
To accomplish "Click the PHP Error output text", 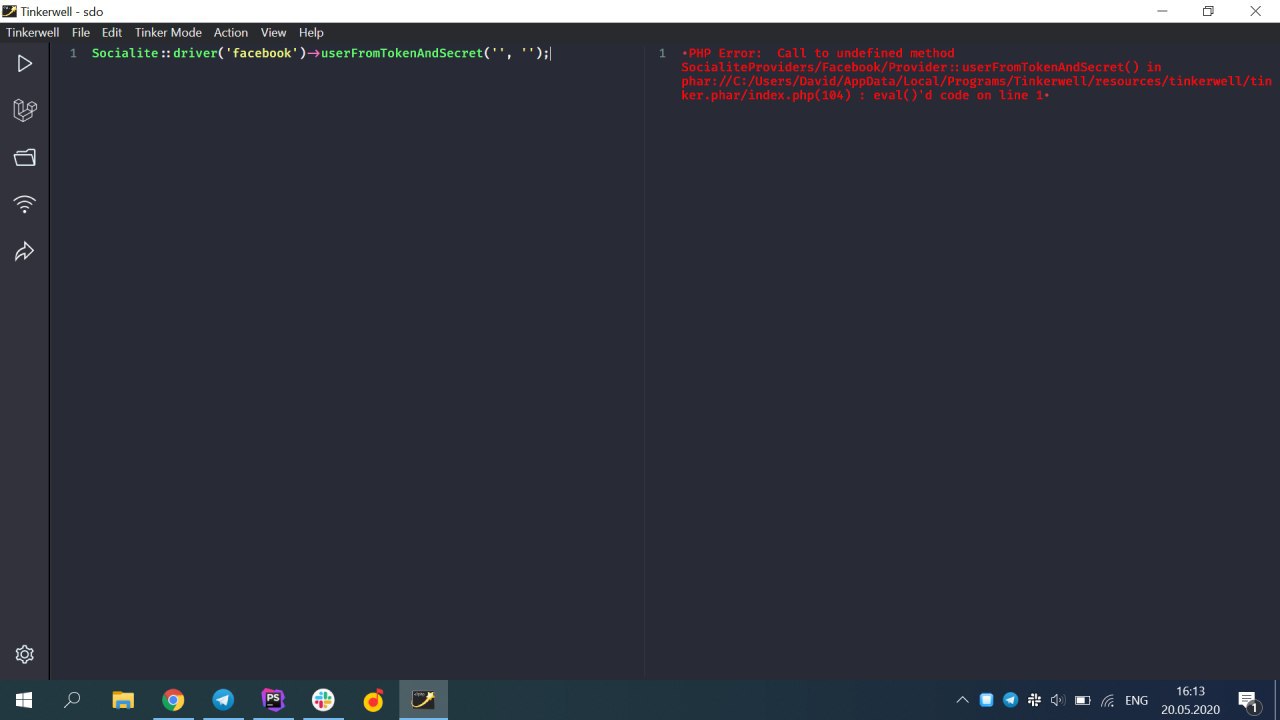I will coord(976,74).
